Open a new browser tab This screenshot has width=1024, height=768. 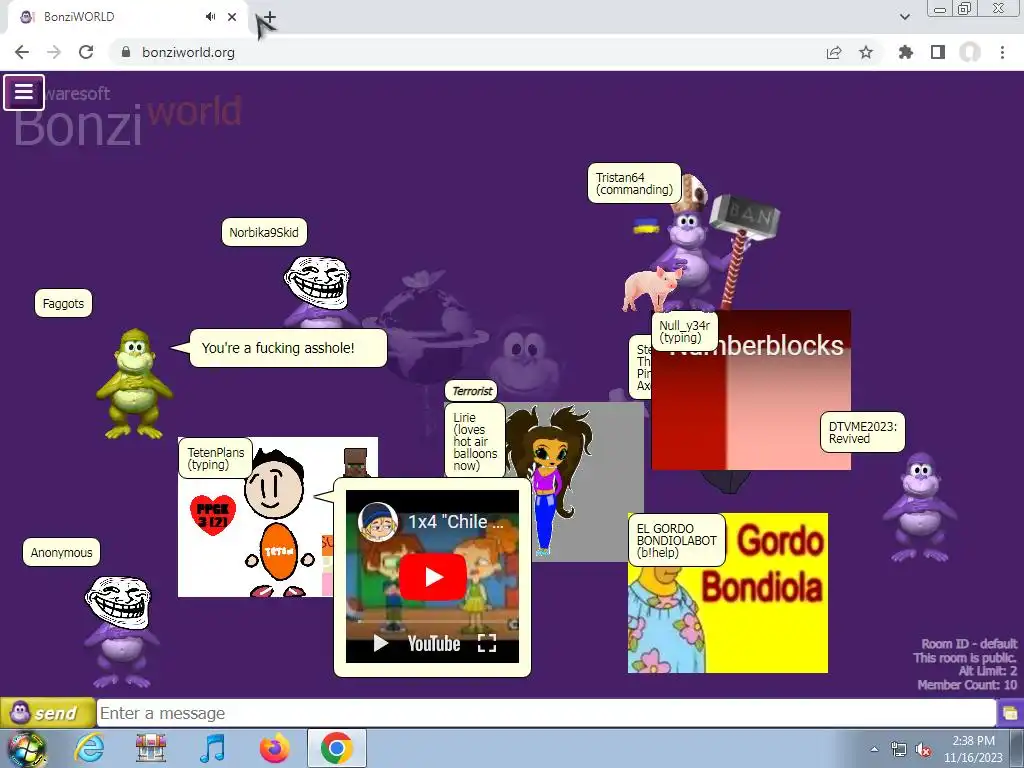[x=270, y=17]
